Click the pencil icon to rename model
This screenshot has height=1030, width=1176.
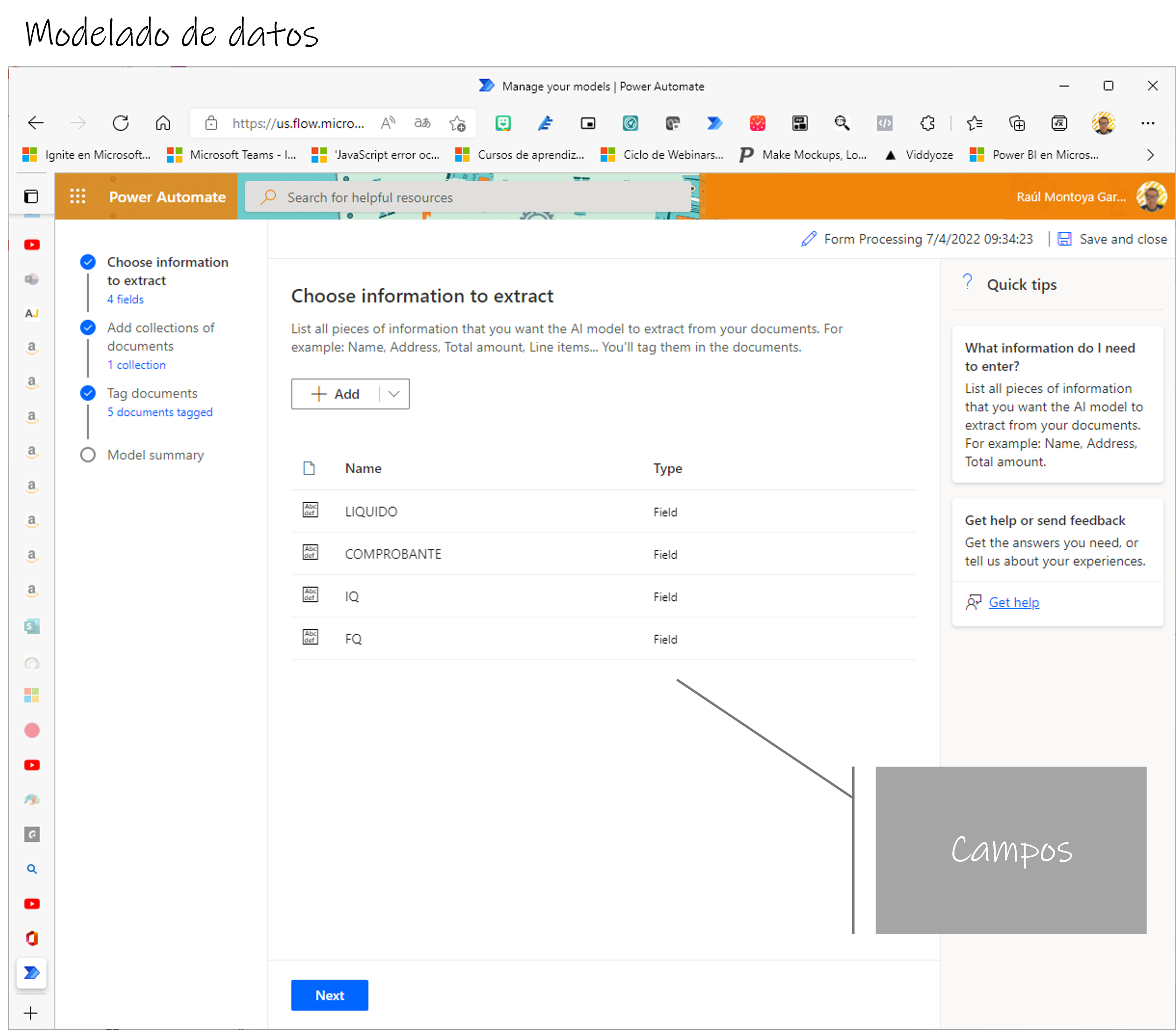pos(808,239)
